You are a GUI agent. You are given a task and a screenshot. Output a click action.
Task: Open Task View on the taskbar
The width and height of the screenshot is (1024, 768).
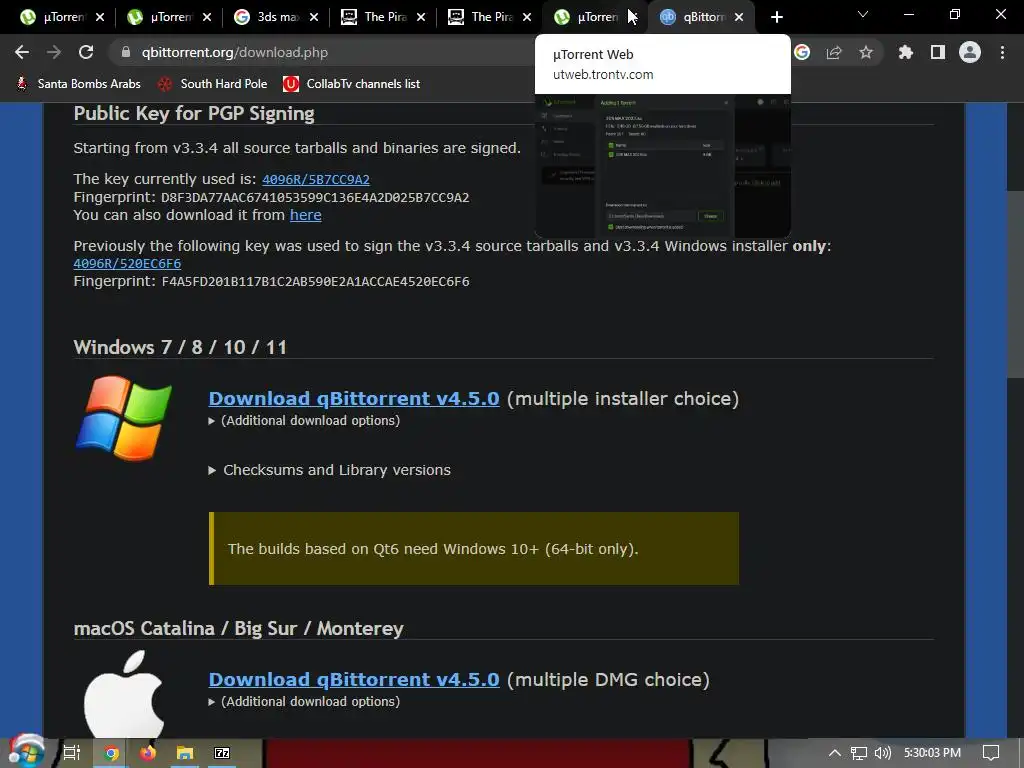(71, 753)
